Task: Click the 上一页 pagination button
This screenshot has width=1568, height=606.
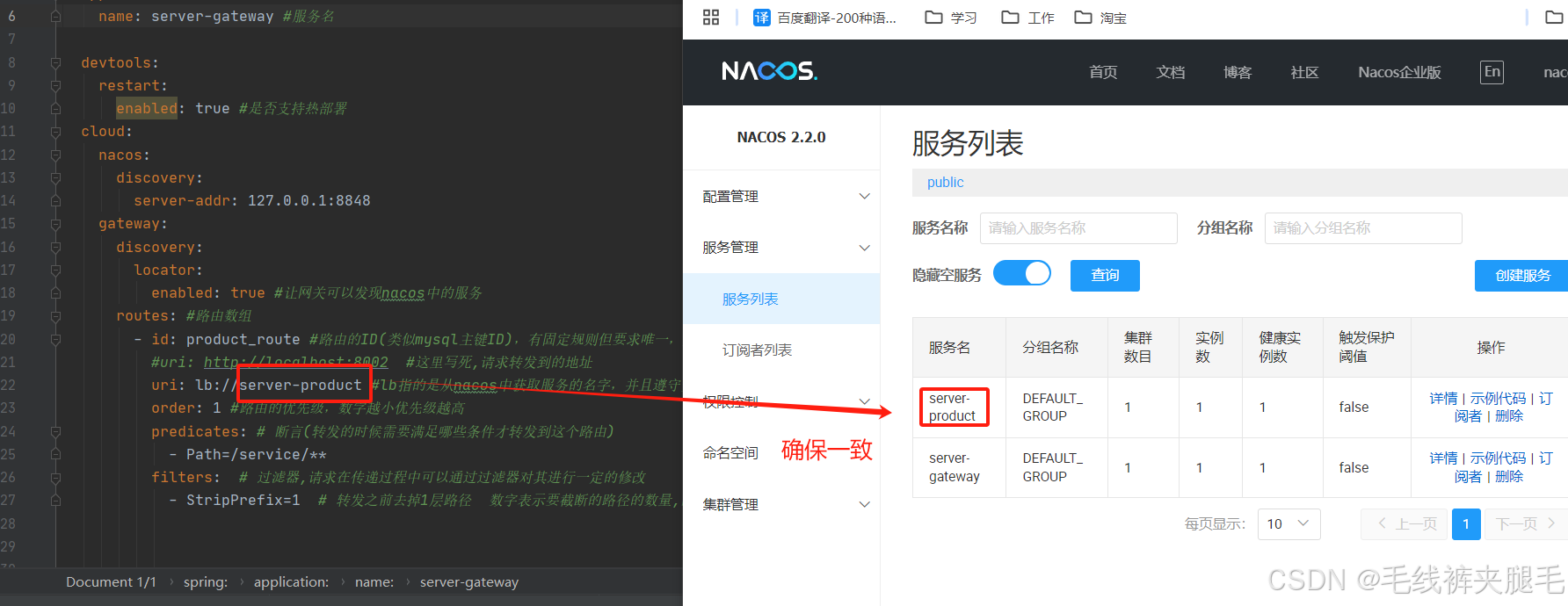Action: pos(1406,523)
